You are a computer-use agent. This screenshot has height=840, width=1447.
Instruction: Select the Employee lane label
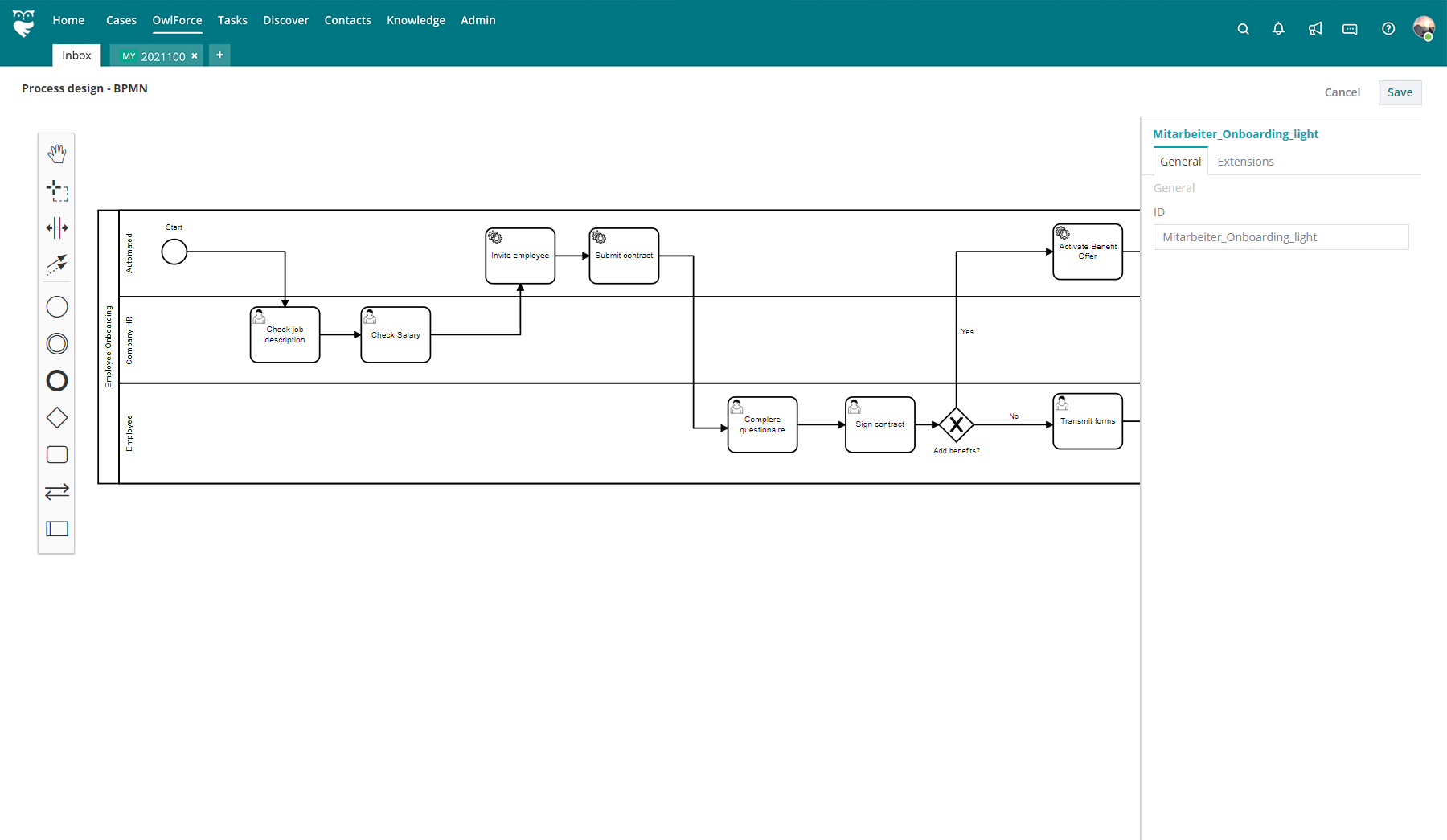129,433
